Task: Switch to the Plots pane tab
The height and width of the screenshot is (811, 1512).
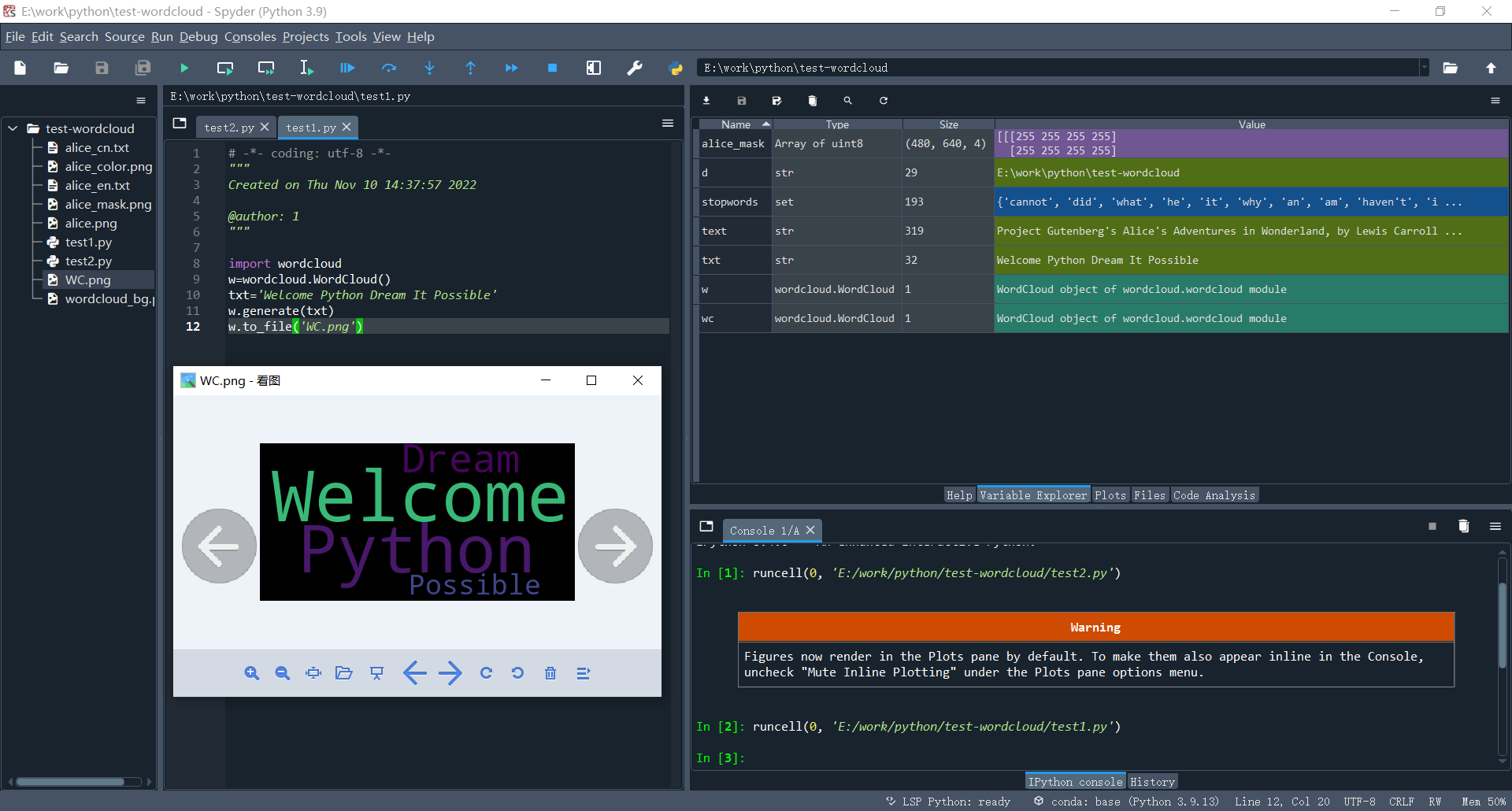Action: tap(1110, 495)
